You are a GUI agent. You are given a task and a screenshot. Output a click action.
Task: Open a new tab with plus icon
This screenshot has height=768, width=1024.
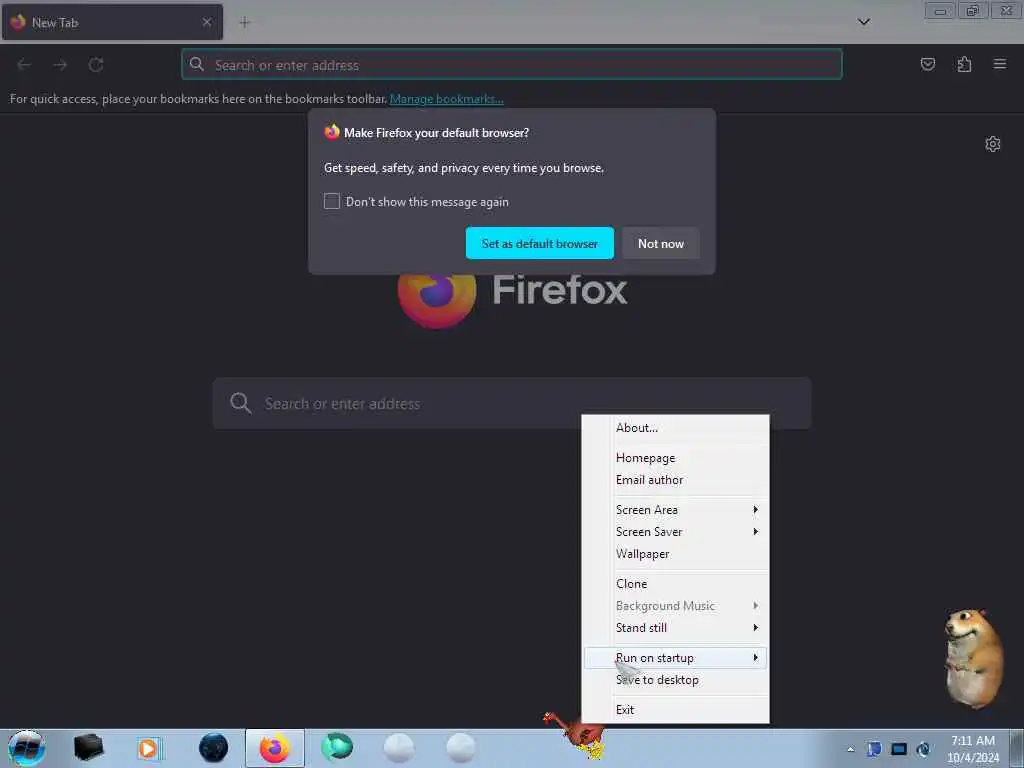coord(244,22)
